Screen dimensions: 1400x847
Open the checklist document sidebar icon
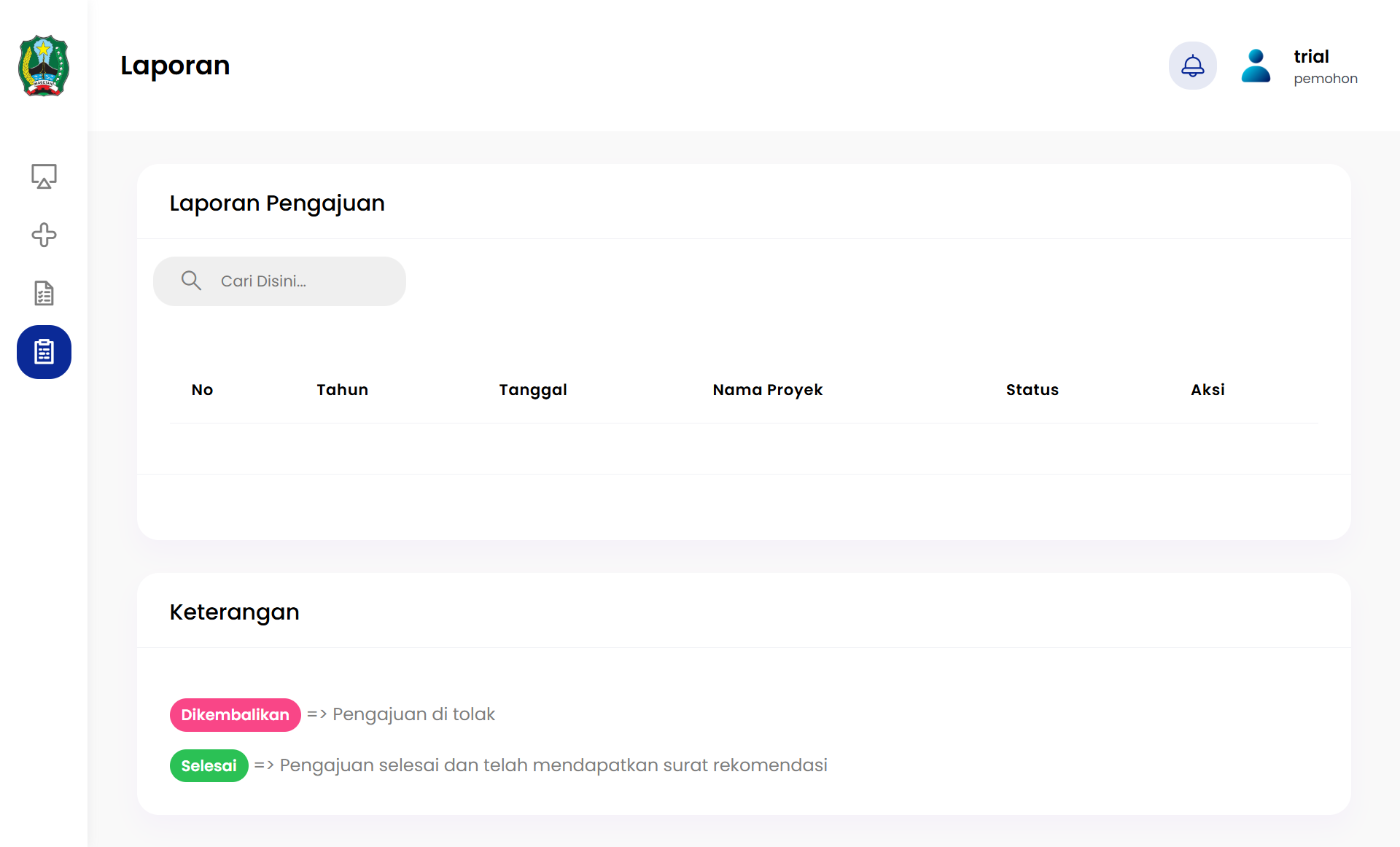pyautogui.click(x=44, y=293)
